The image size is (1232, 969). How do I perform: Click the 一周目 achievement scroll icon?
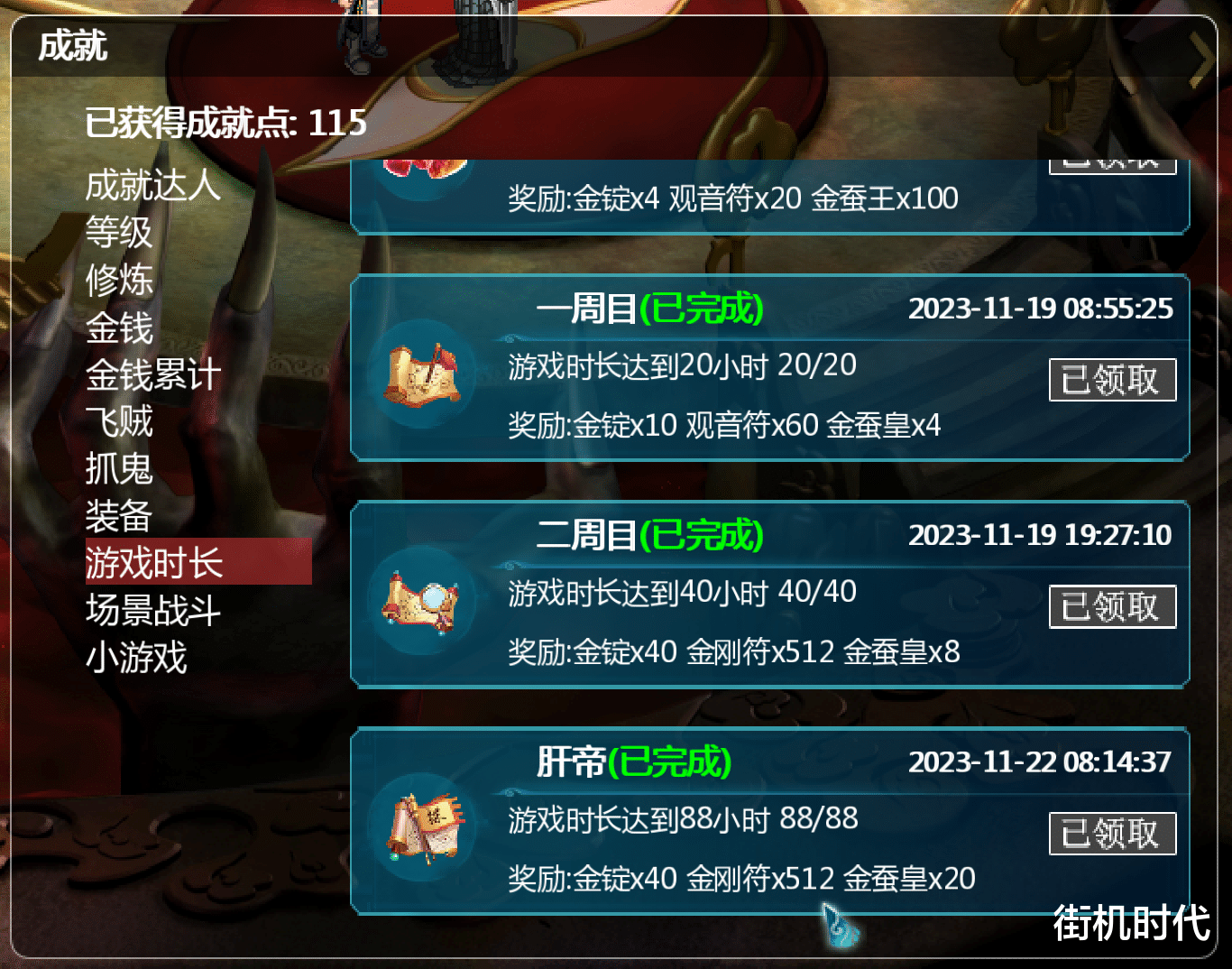point(422,374)
